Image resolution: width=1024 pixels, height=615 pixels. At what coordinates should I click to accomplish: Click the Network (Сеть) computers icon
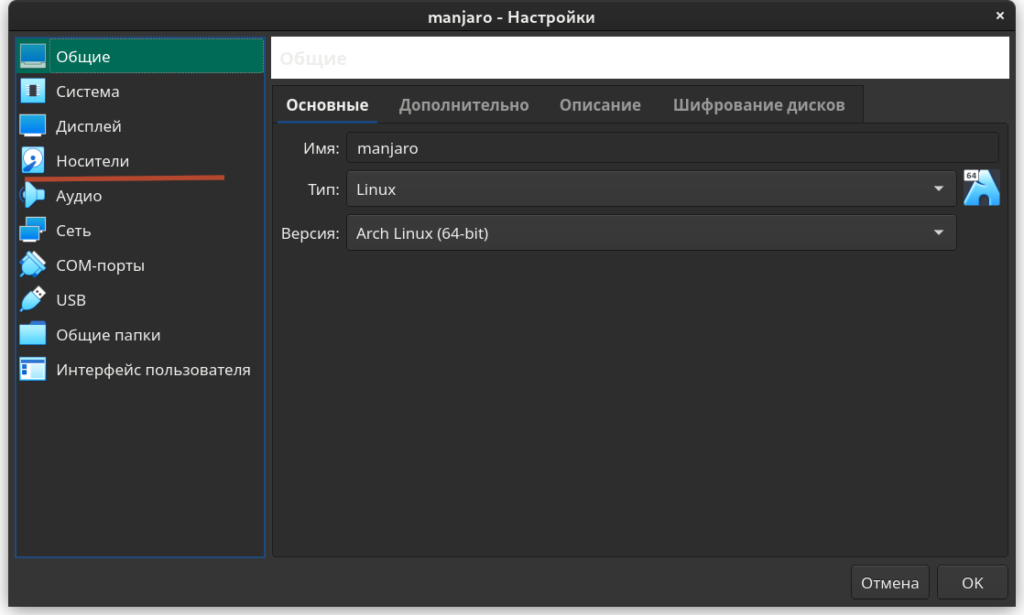(33, 230)
